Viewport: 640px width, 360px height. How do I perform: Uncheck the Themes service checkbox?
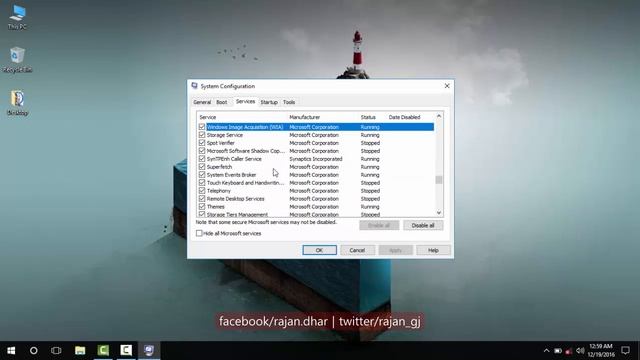202,207
